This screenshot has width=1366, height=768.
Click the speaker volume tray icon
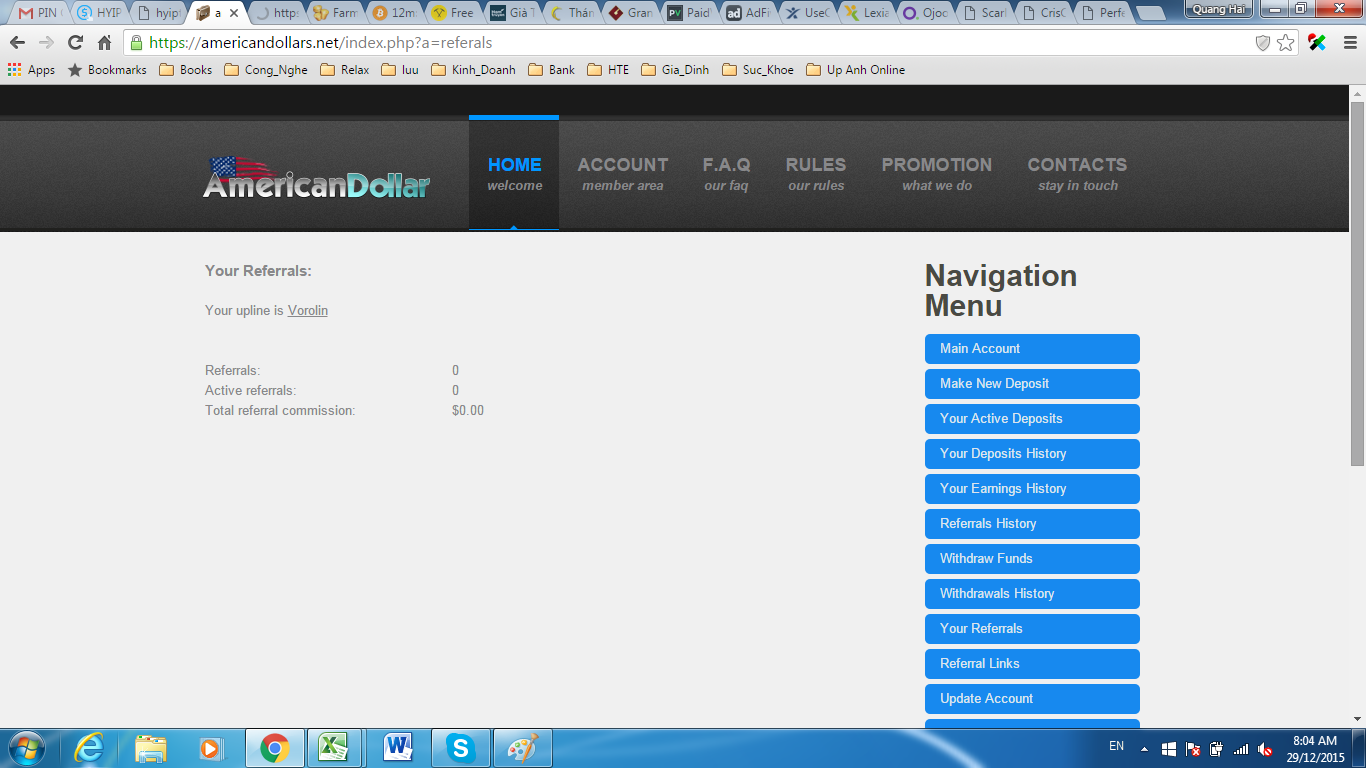point(1265,749)
